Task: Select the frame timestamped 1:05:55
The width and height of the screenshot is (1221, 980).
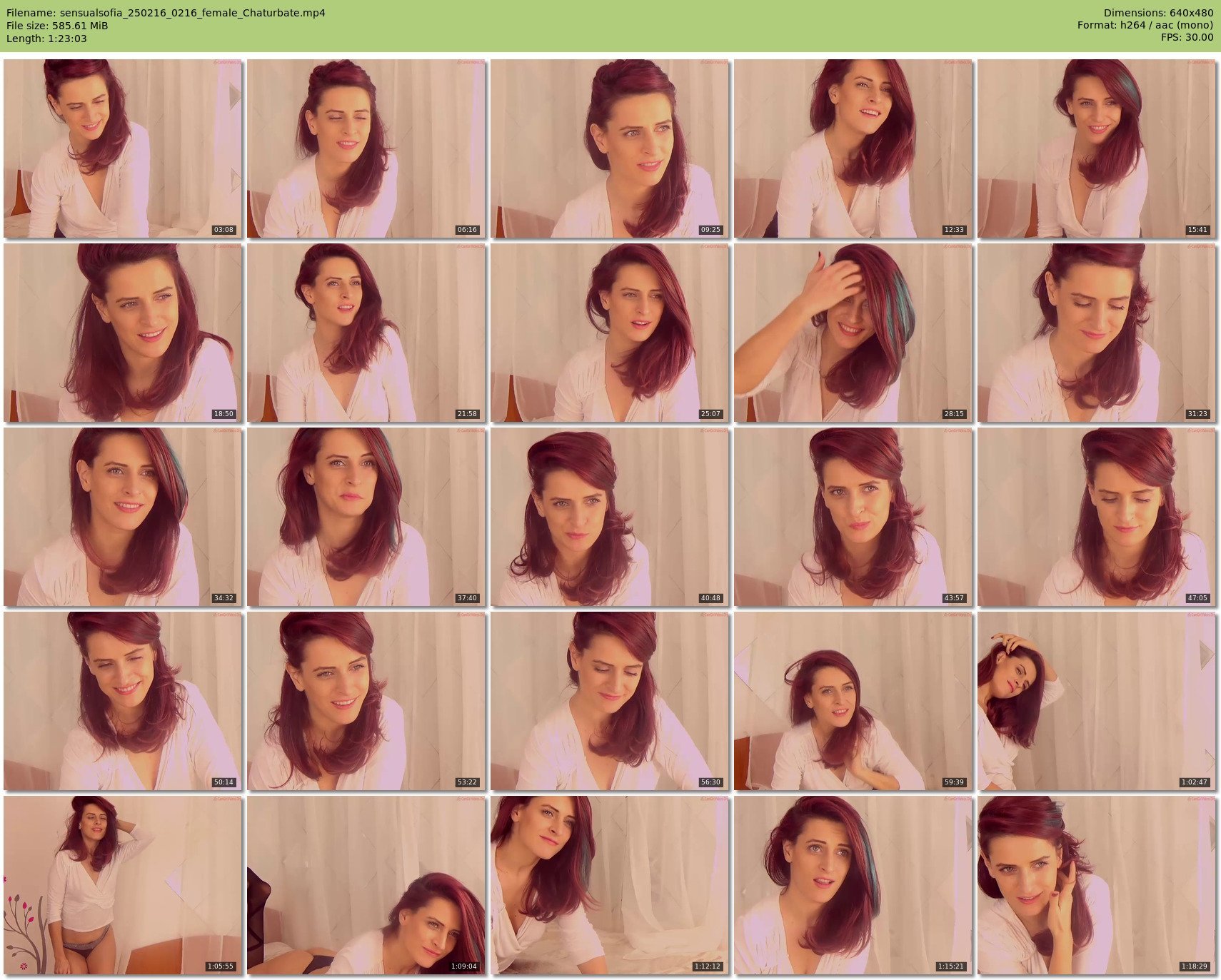Action: [x=123, y=885]
